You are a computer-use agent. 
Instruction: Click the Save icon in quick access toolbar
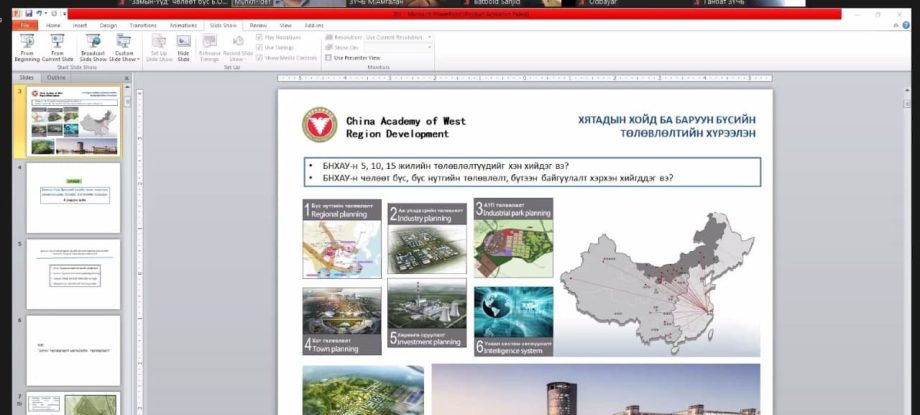coord(26,14)
